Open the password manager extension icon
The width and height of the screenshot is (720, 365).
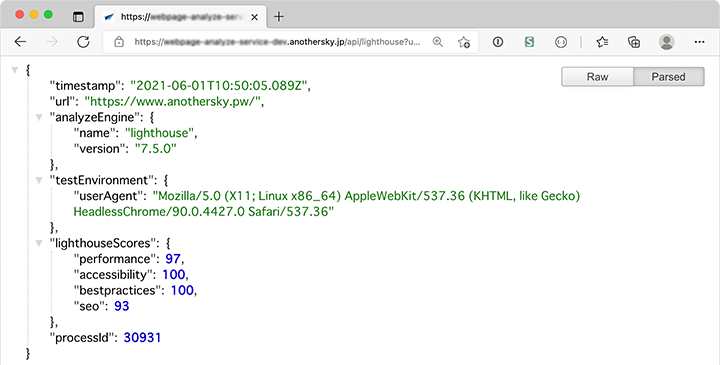pos(498,42)
